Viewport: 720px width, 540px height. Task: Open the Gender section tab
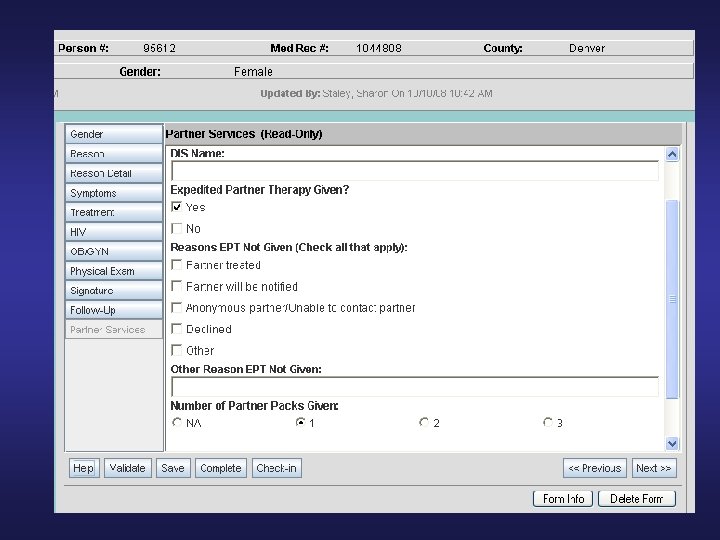pyautogui.click(x=114, y=134)
